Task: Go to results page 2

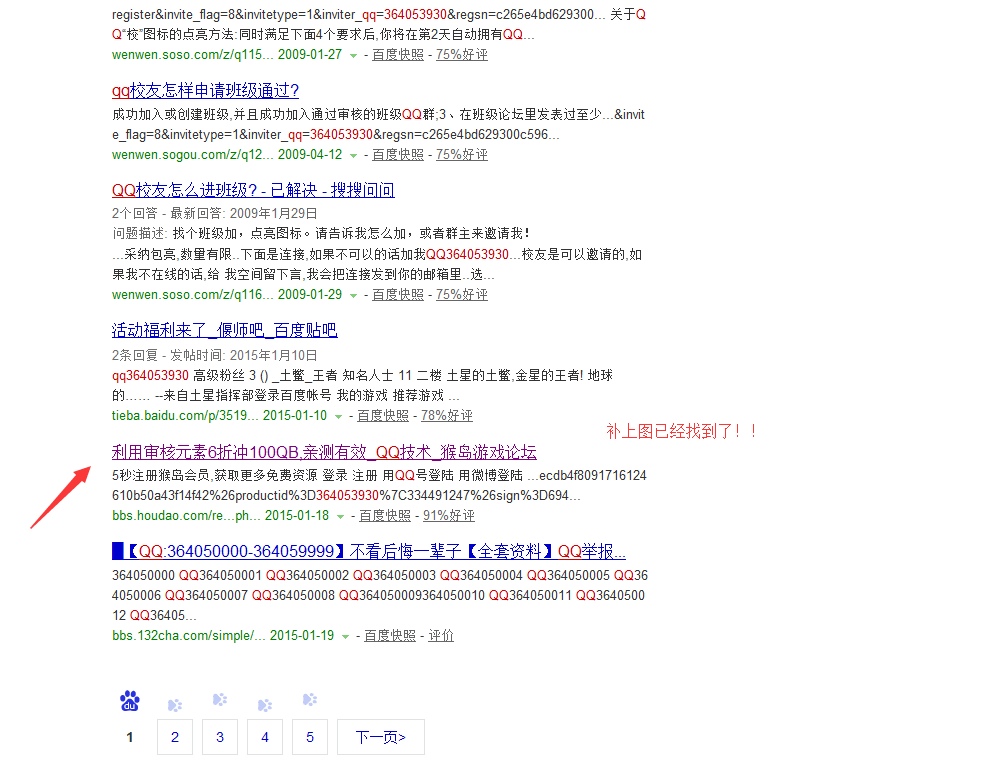Action: pyautogui.click(x=175, y=737)
